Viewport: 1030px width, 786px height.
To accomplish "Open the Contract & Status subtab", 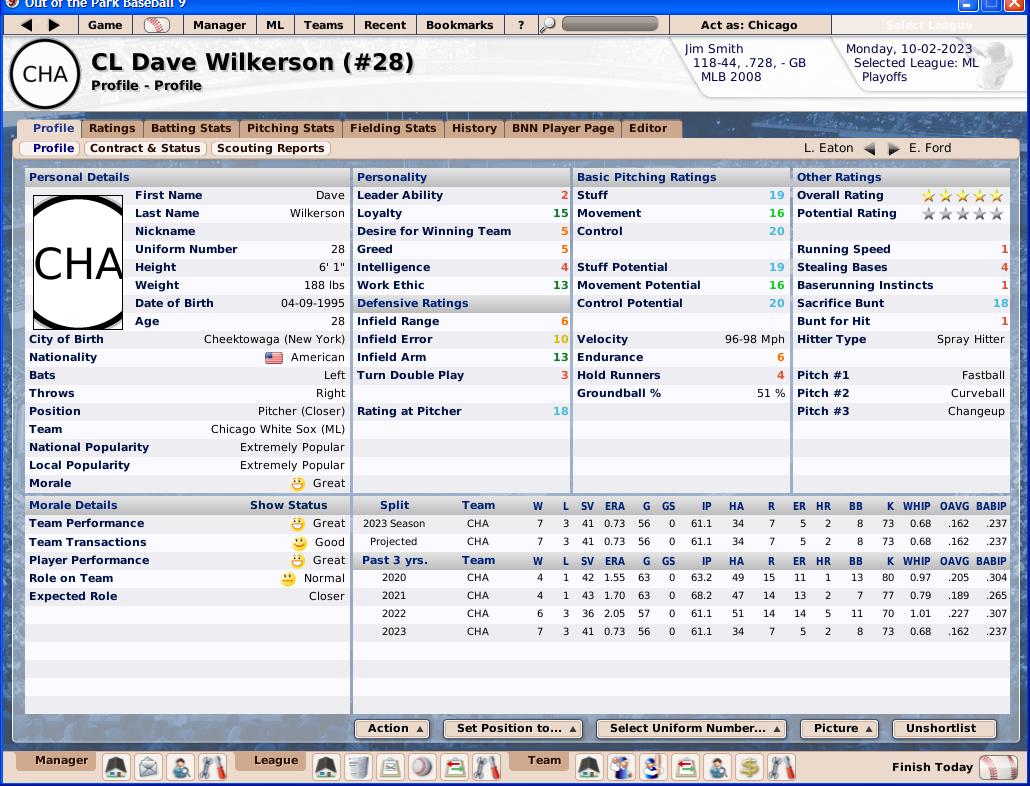I will coord(145,148).
